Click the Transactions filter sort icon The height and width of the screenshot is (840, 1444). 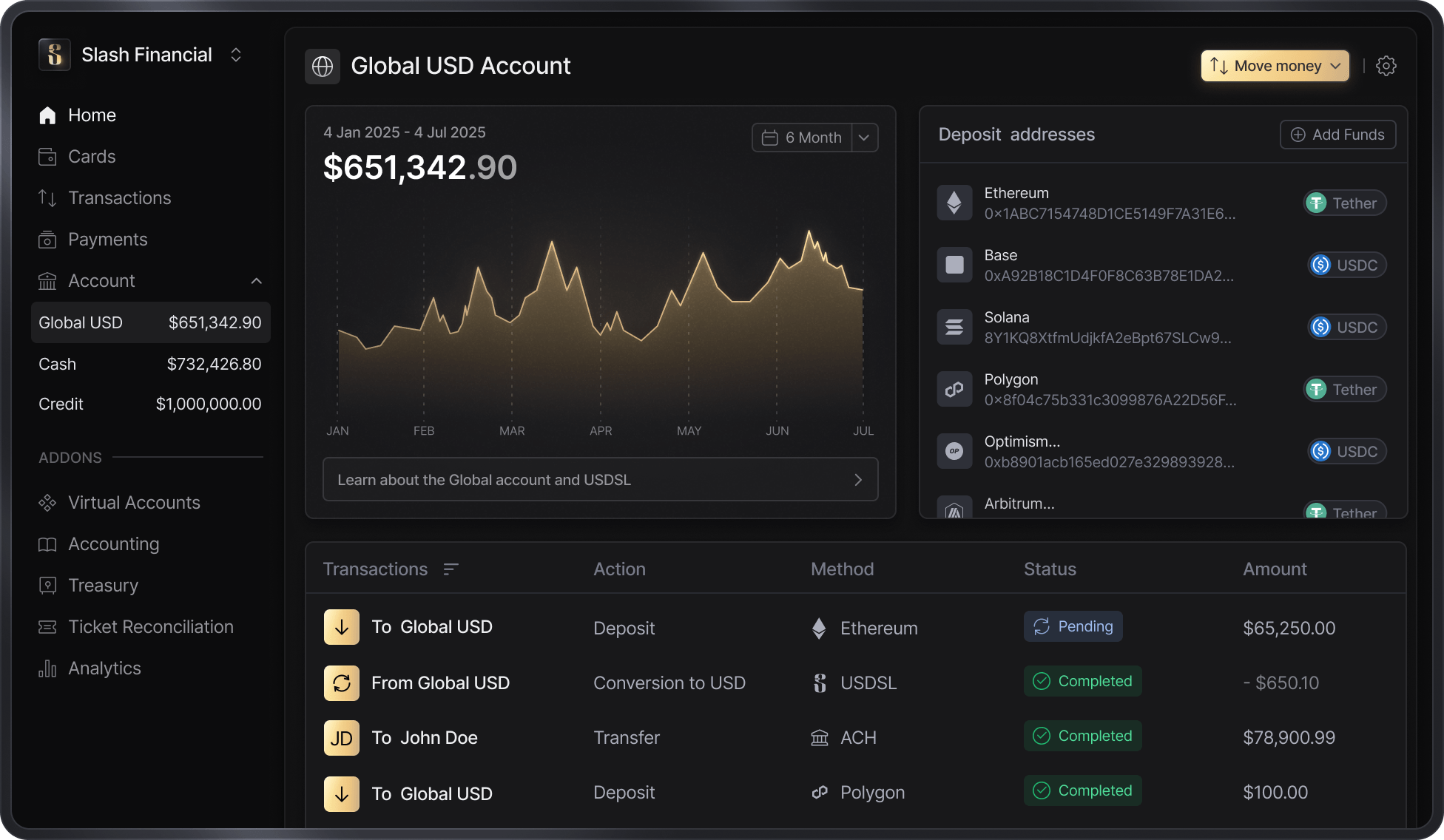click(x=451, y=569)
